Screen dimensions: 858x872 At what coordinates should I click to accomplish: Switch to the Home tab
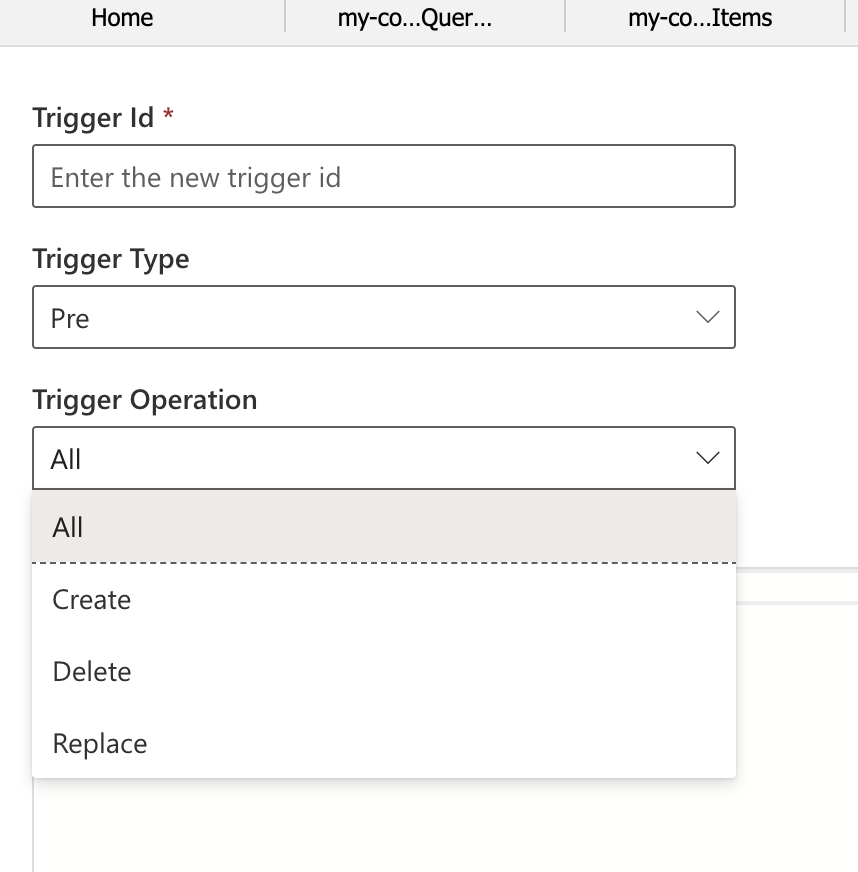122,18
